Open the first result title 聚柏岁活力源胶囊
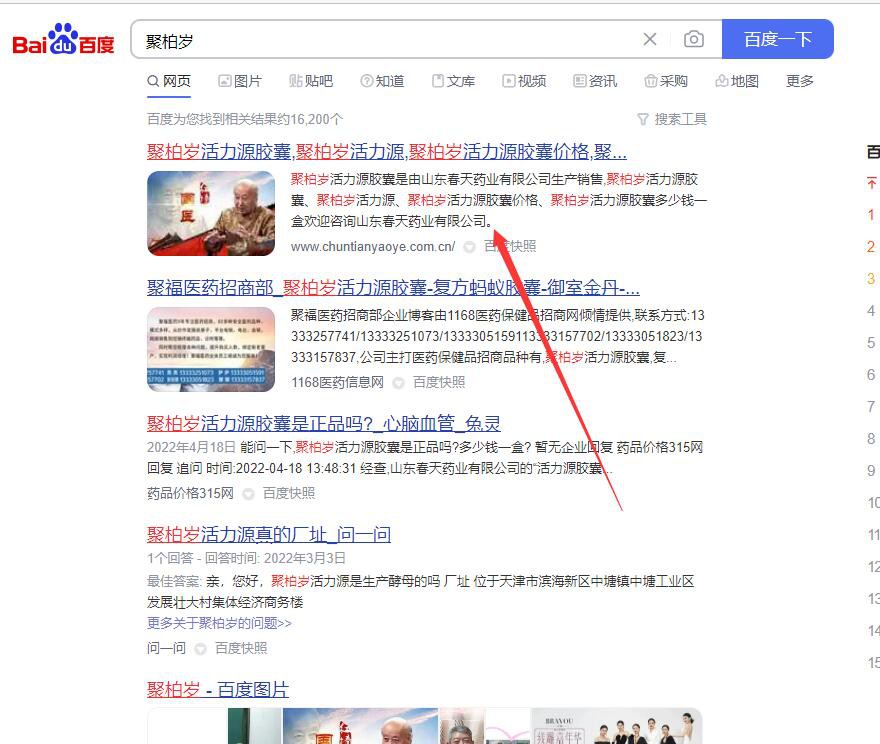Screen dimensions: 880x744 (387, 151)
